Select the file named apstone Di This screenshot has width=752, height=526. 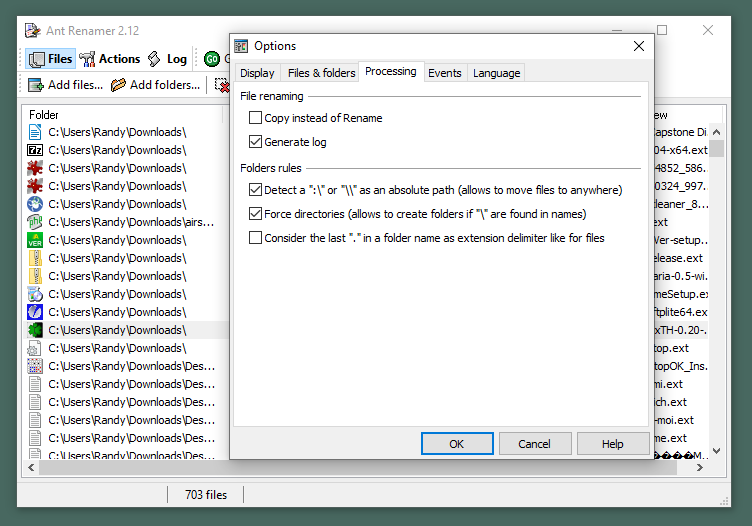pos(681,132)
